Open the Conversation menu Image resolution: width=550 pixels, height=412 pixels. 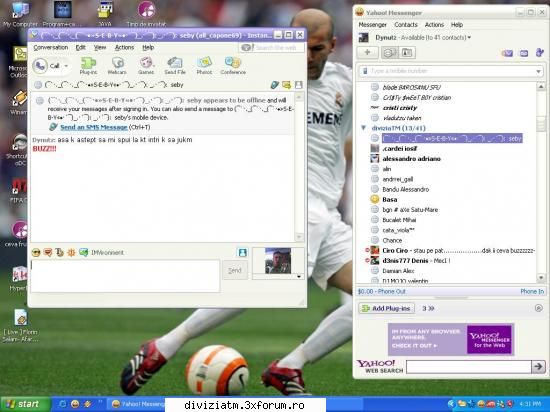(x=51, y=47)
